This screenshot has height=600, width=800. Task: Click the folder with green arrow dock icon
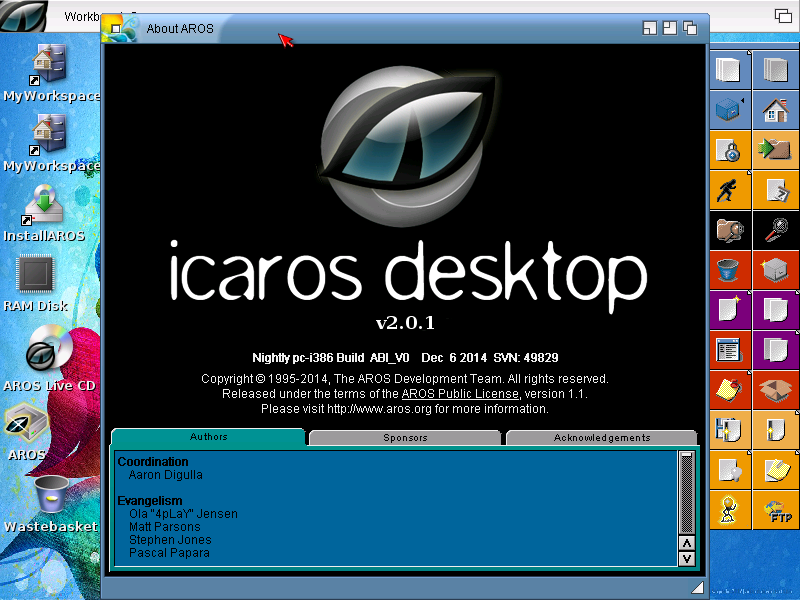point(775,149)
